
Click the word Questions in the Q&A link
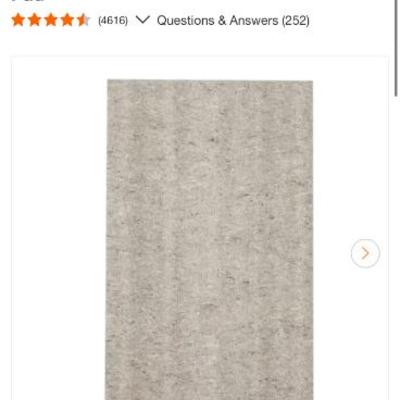click(x=185, y=21)
